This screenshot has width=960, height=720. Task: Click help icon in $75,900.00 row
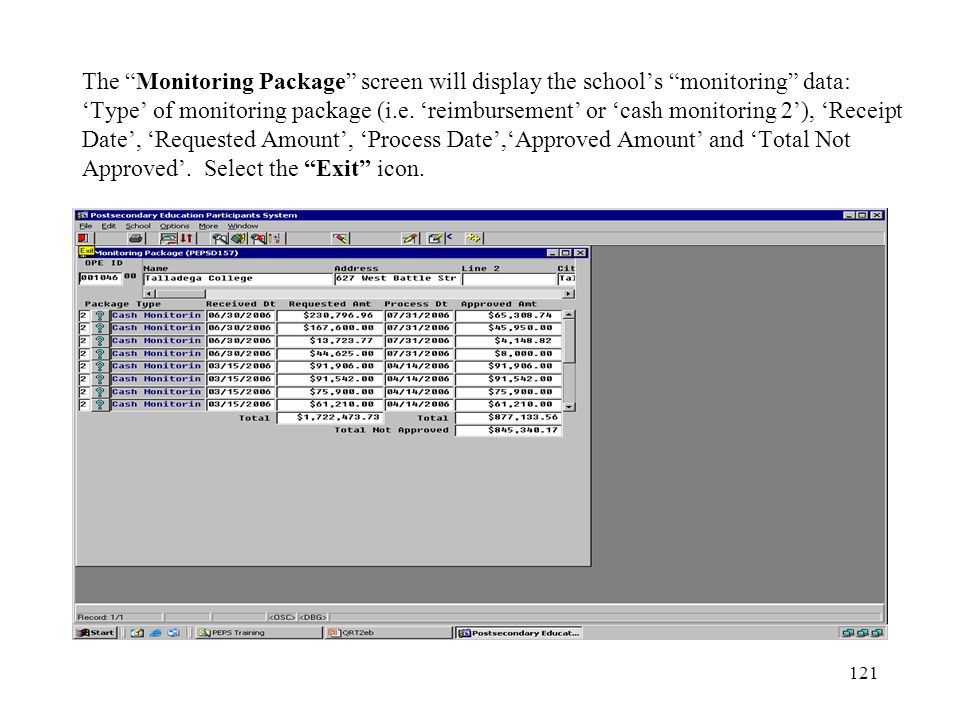[100, 392]
